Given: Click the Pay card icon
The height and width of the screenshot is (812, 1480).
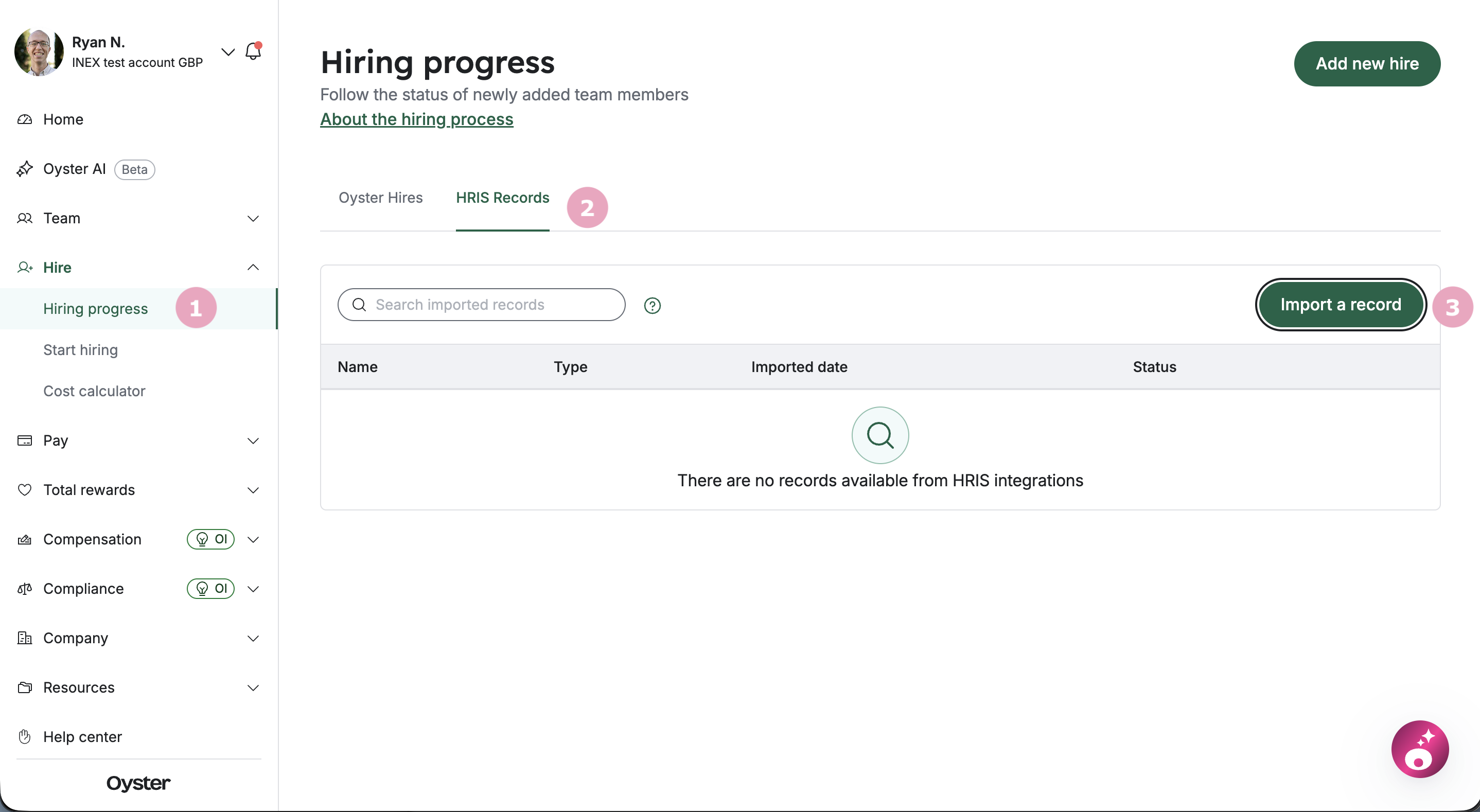Looking at the screenshot, I should tap(25, 441).
